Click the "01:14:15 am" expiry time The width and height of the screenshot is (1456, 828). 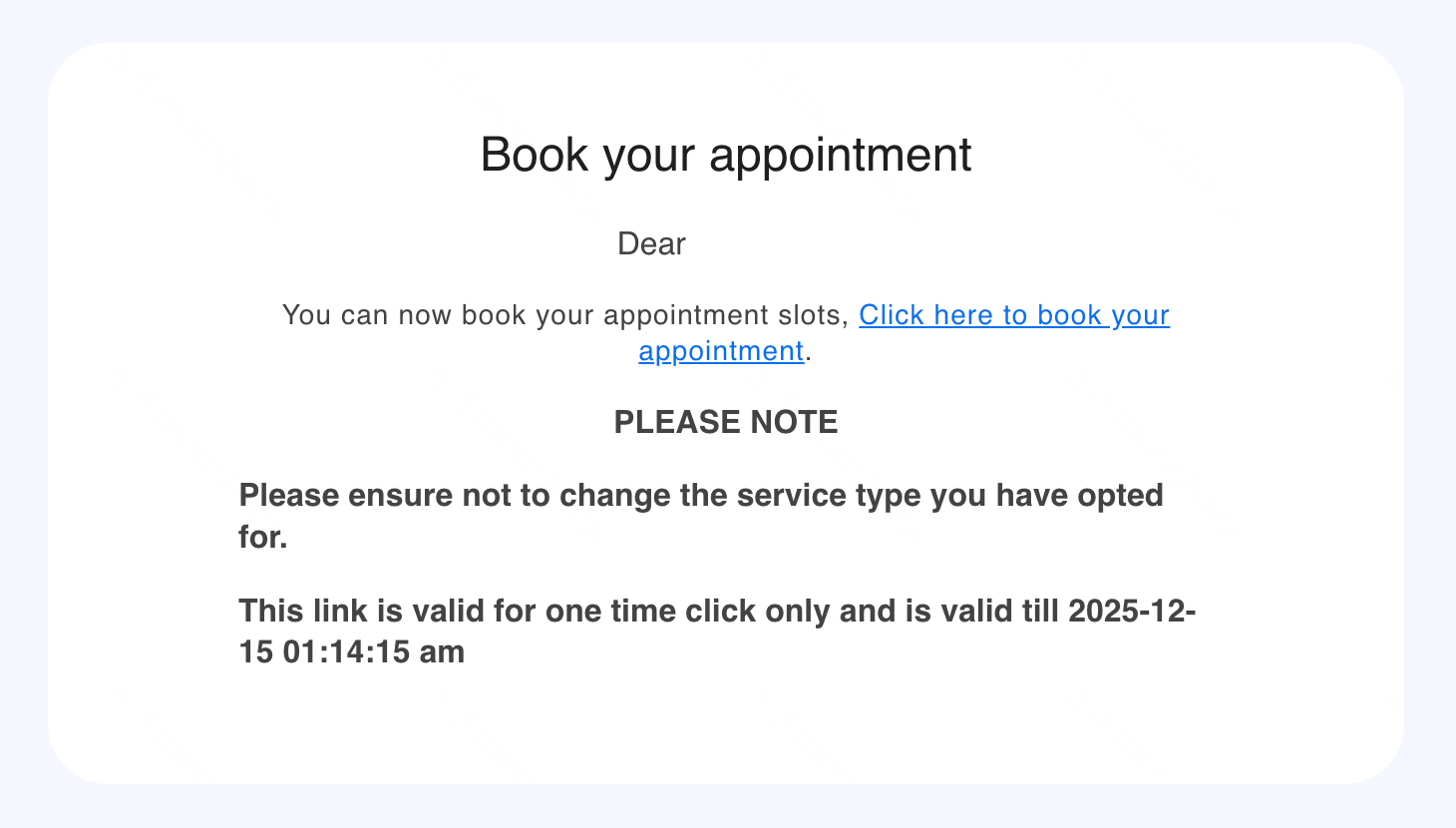click(x=374, y=652)
